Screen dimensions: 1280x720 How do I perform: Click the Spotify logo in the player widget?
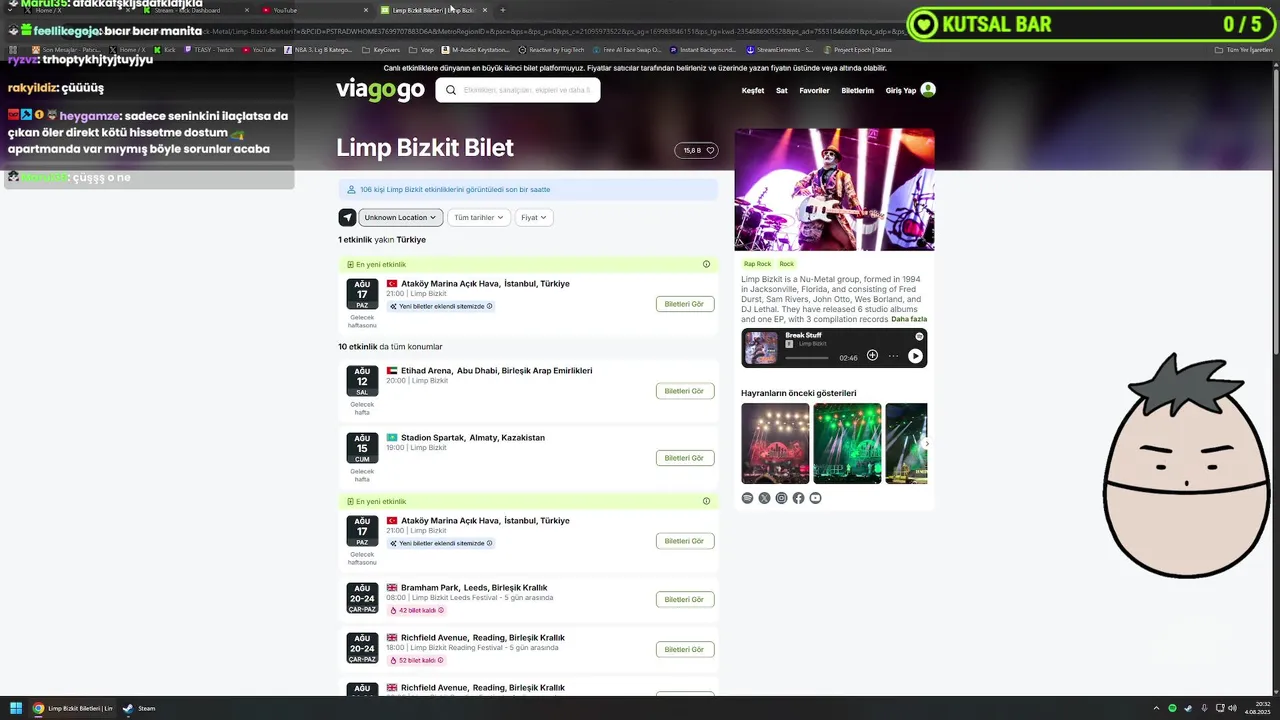coord(919,336)
